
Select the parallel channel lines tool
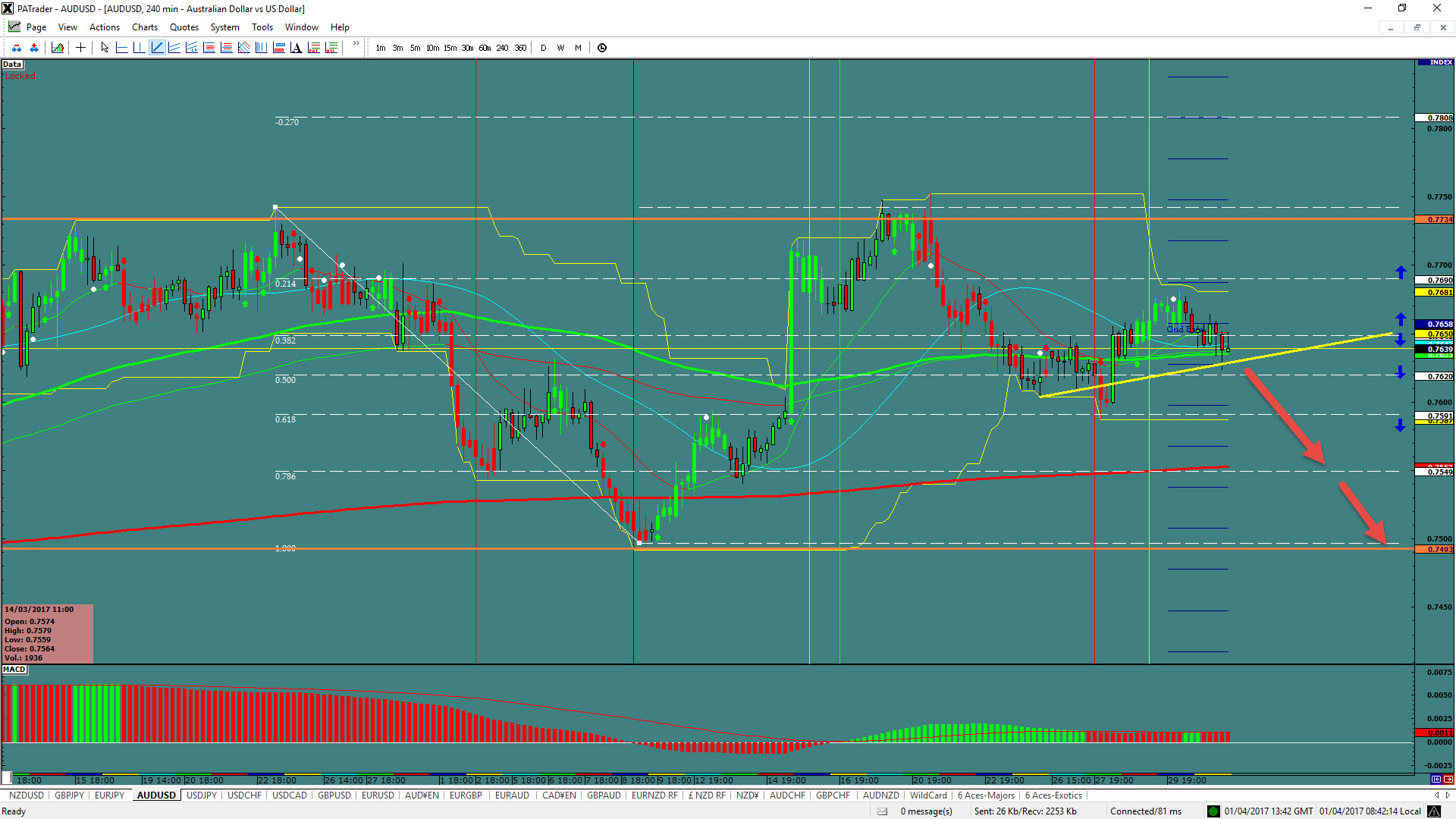coord(174,48)
